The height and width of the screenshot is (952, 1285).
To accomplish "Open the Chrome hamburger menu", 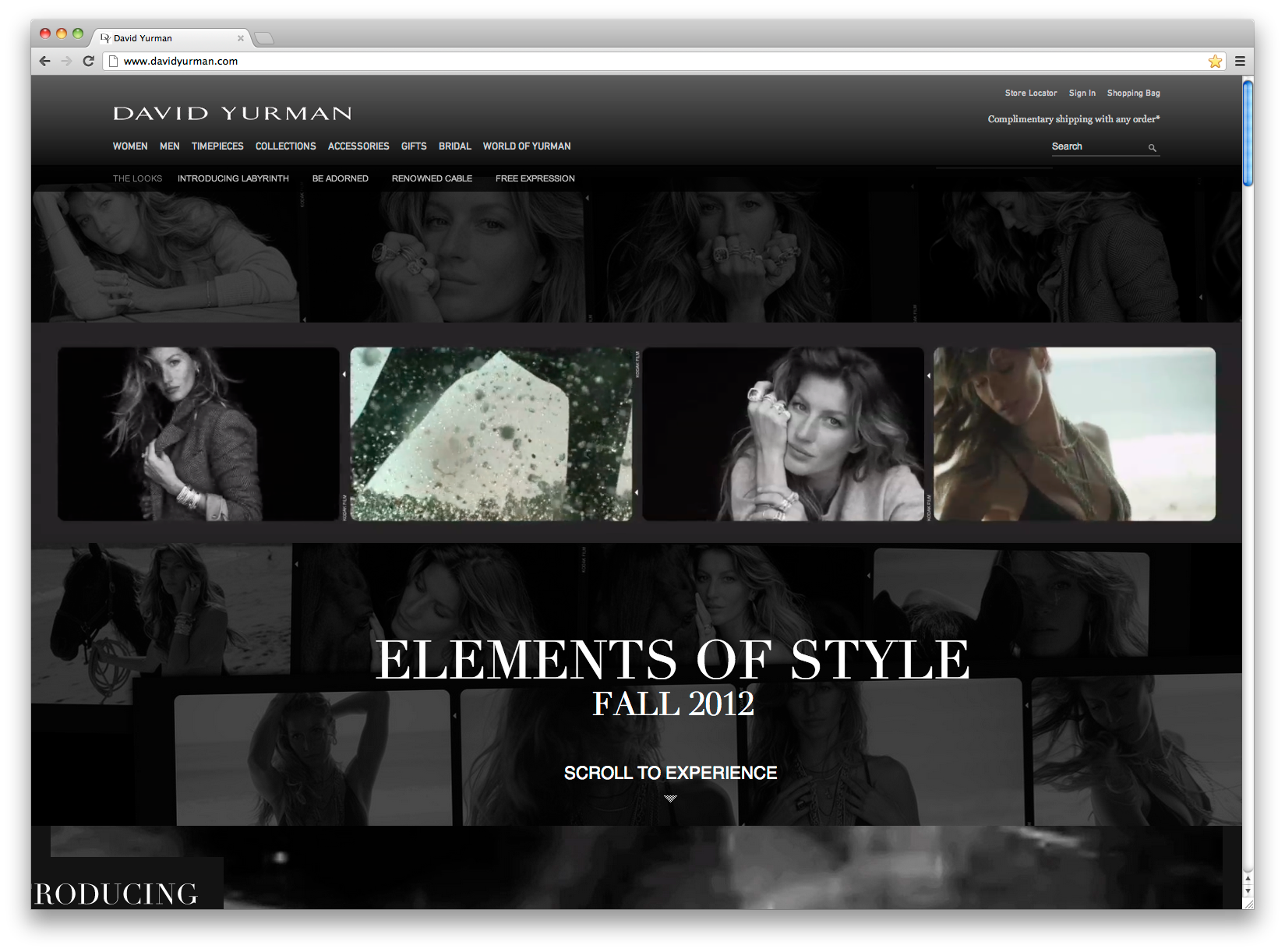I will (x=1240, y=61).
